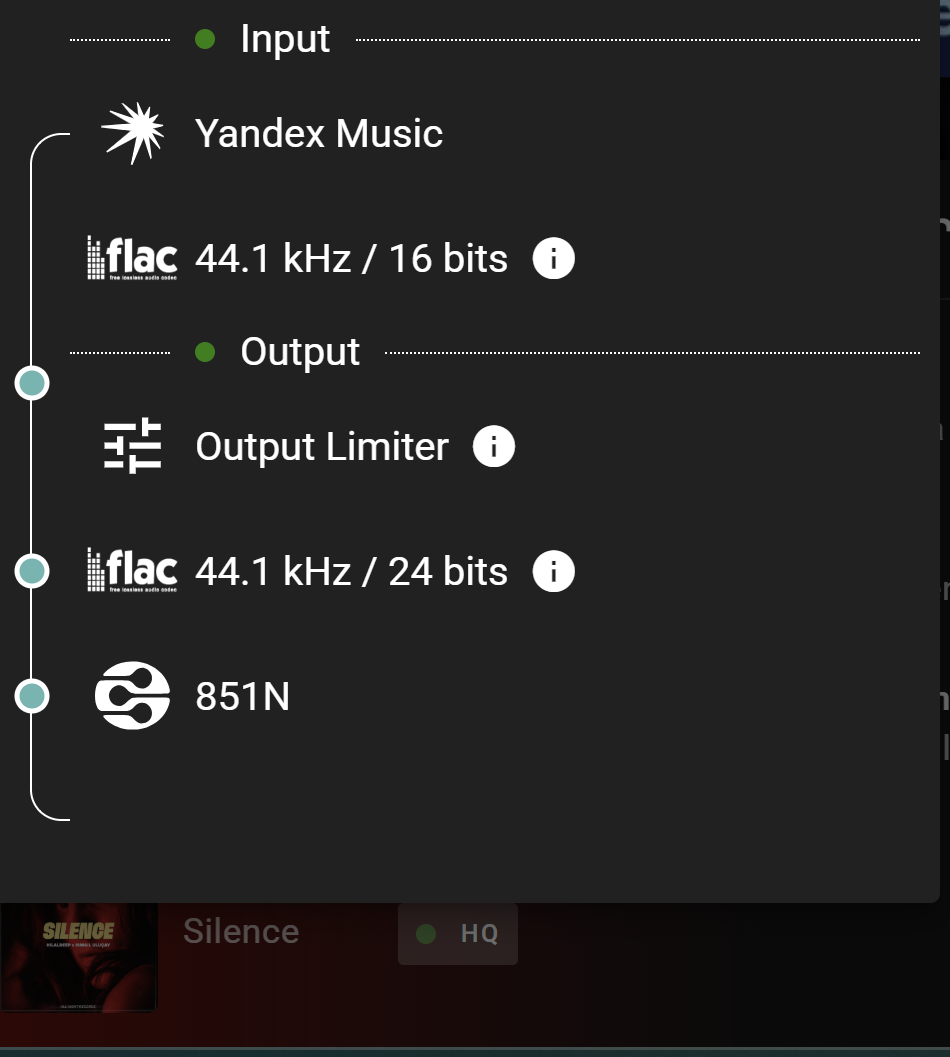Select the teal node near Output header

(32, 383)
